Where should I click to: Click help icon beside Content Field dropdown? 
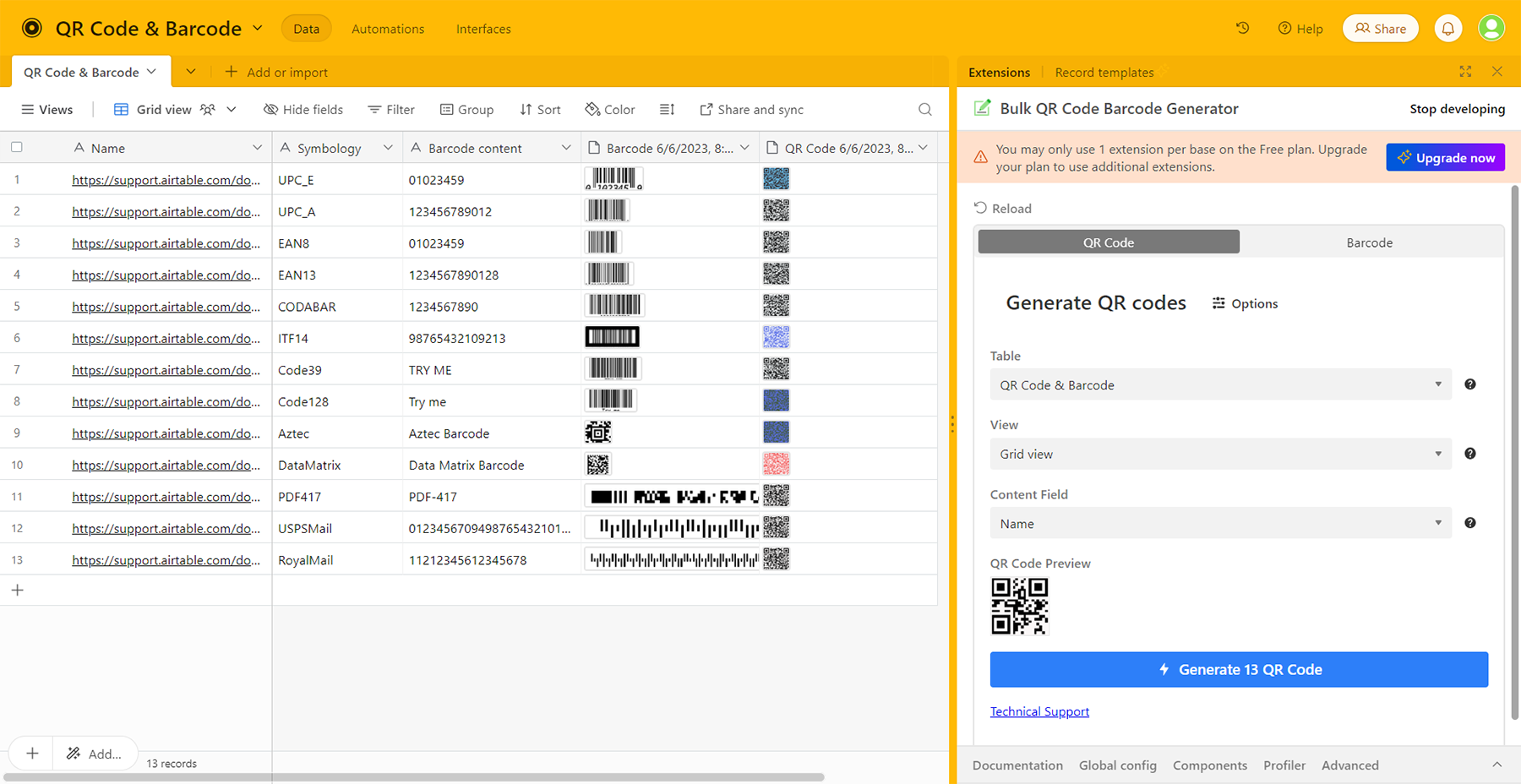(x=1470, y=523)
